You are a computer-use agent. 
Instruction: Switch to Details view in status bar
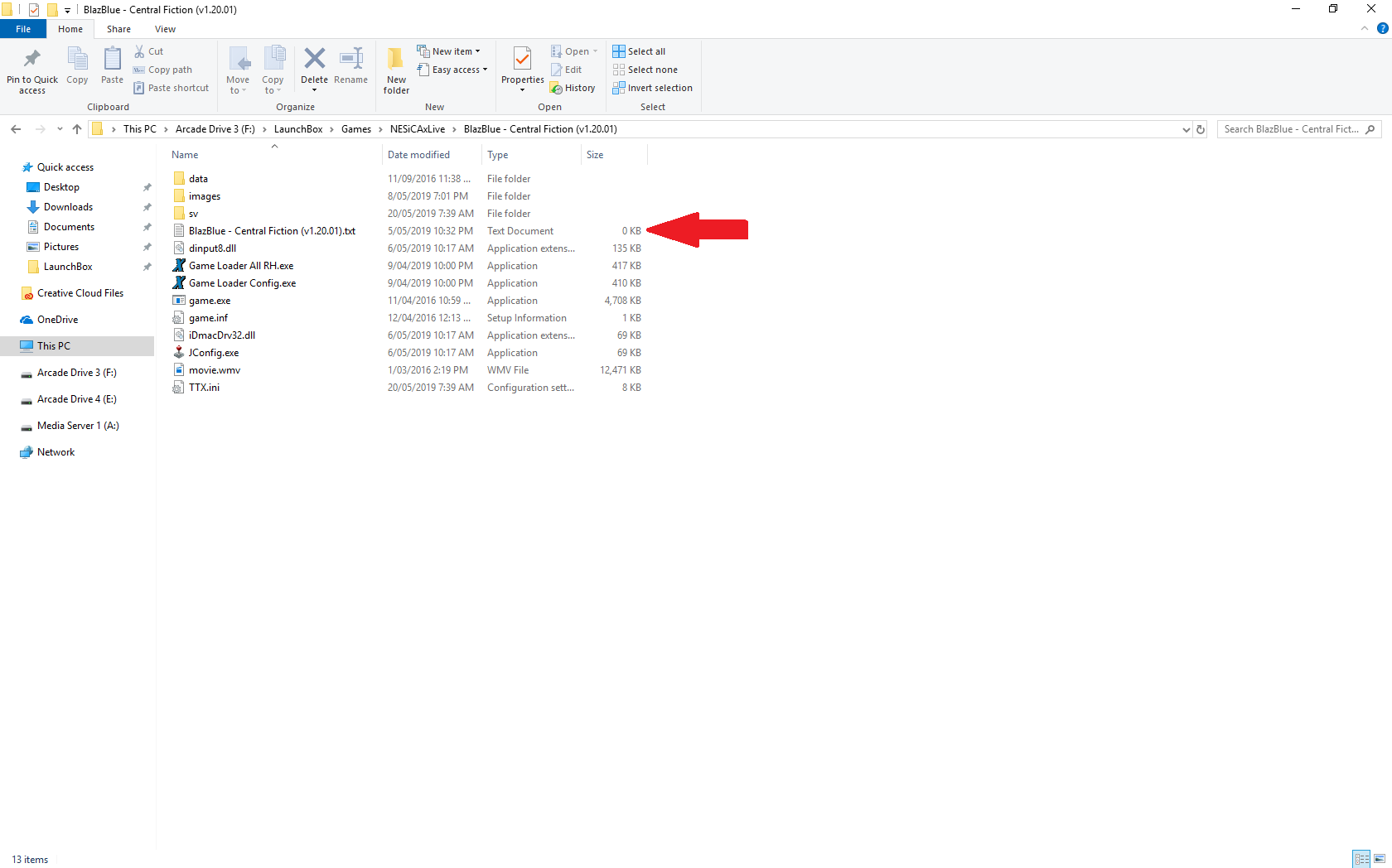click(x=1361, y=859)
